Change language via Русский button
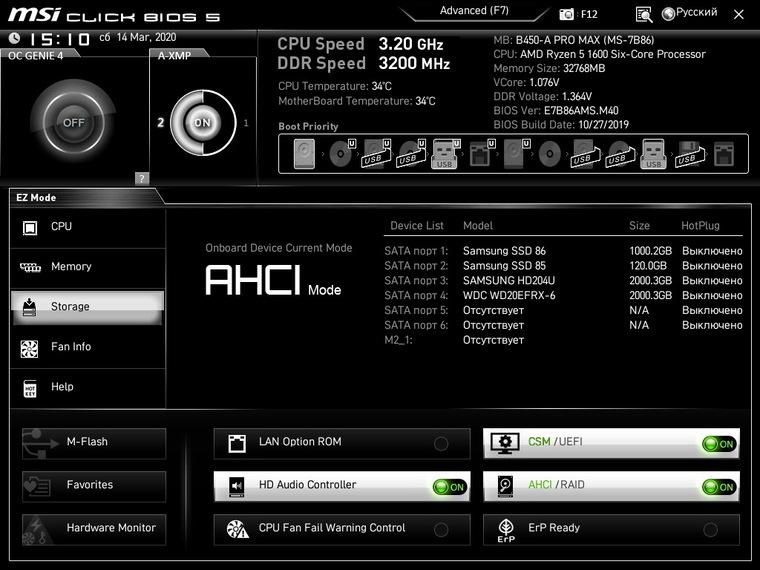Image resolution: width=760 pixels, height=570 pixels. [x=689, y=13]
